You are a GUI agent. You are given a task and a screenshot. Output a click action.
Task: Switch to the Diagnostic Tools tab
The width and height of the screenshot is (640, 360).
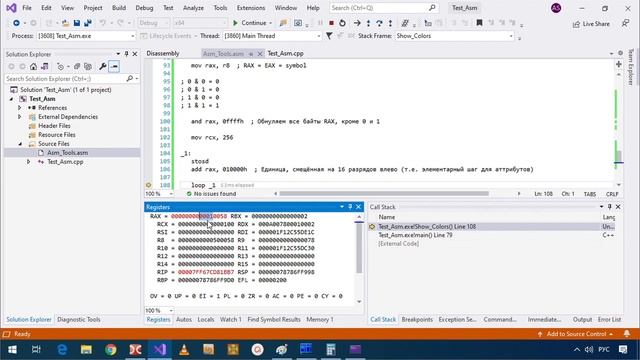point(78,320)
